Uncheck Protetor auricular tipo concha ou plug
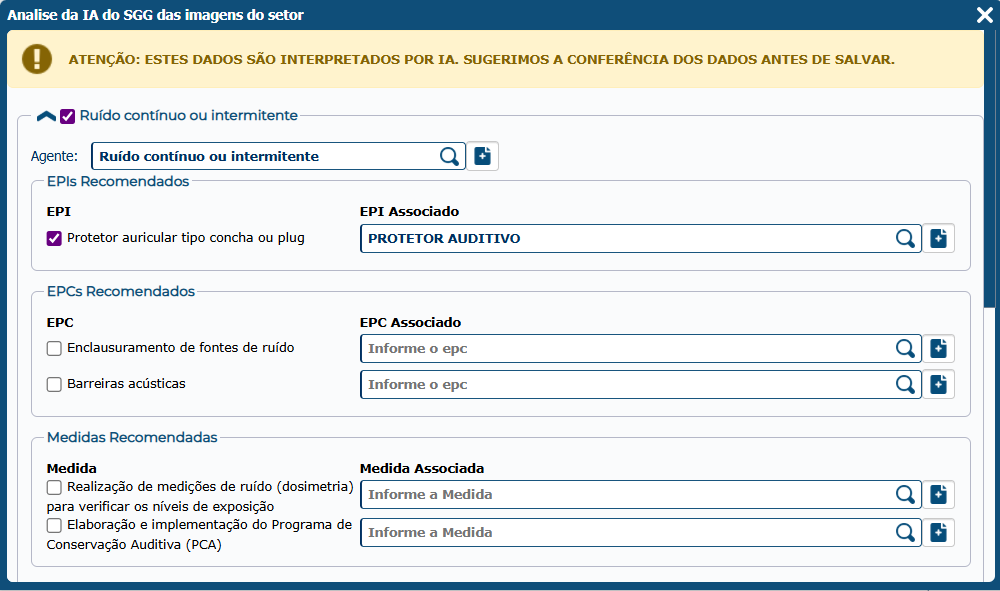Image resolution: width=1000 pixels, height=591 pixels. click(55, 238)
